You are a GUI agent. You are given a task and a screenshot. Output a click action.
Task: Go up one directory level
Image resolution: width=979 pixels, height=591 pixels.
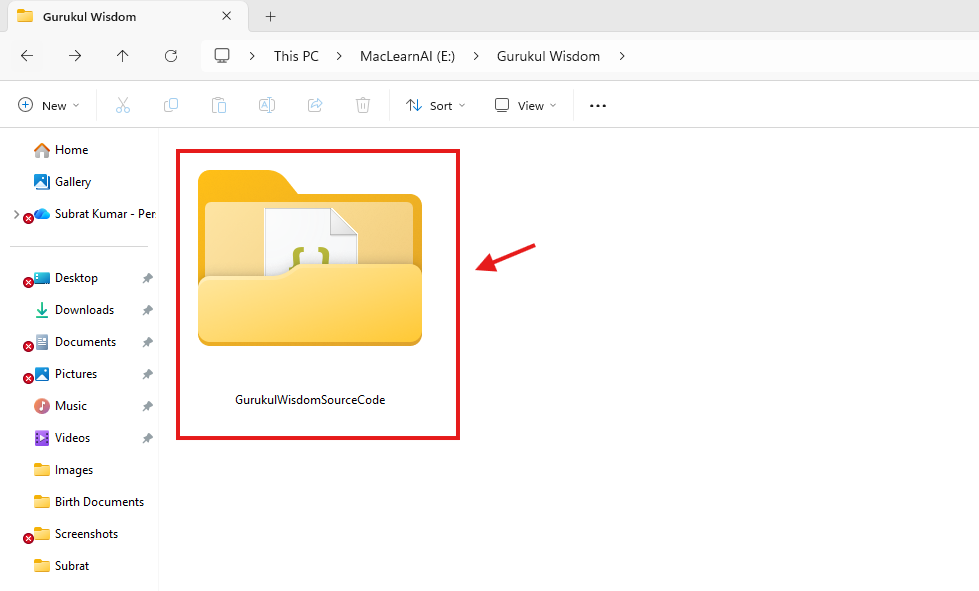point(123,56)
